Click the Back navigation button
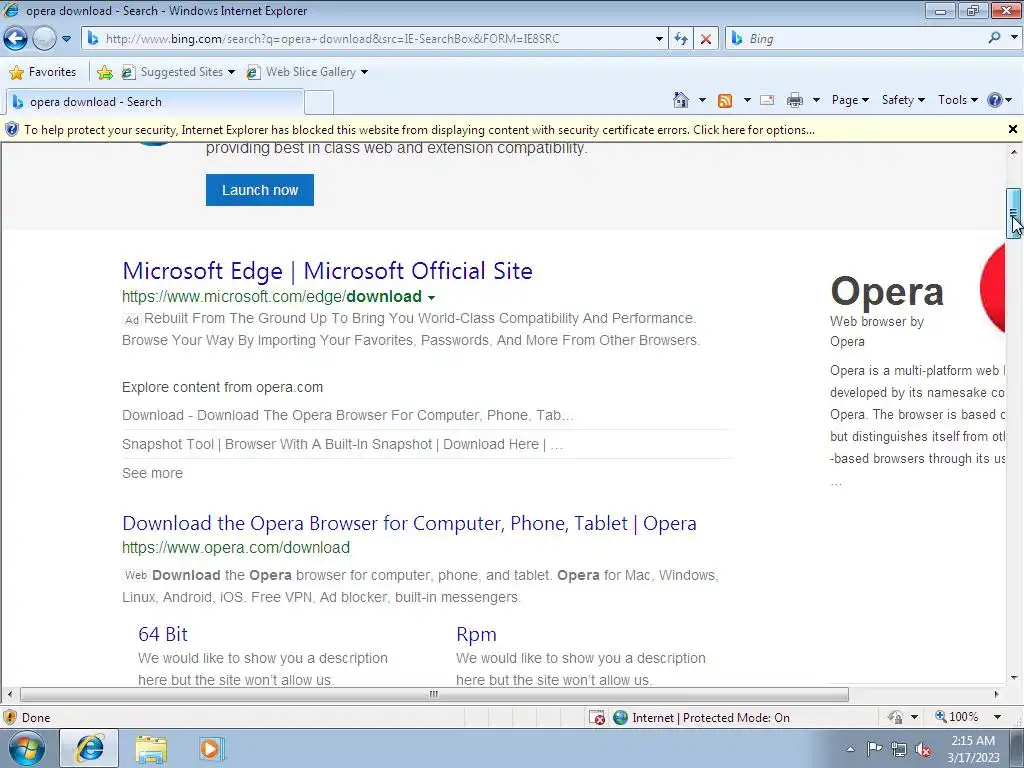Viewport: 1024px width, 768px height. [x=16, y=39]
